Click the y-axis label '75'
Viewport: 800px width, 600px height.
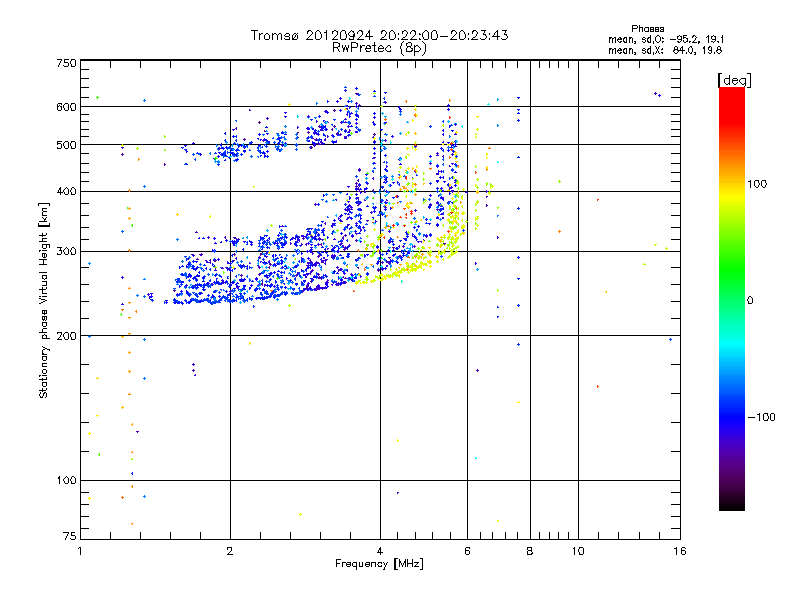click(70, 536)
